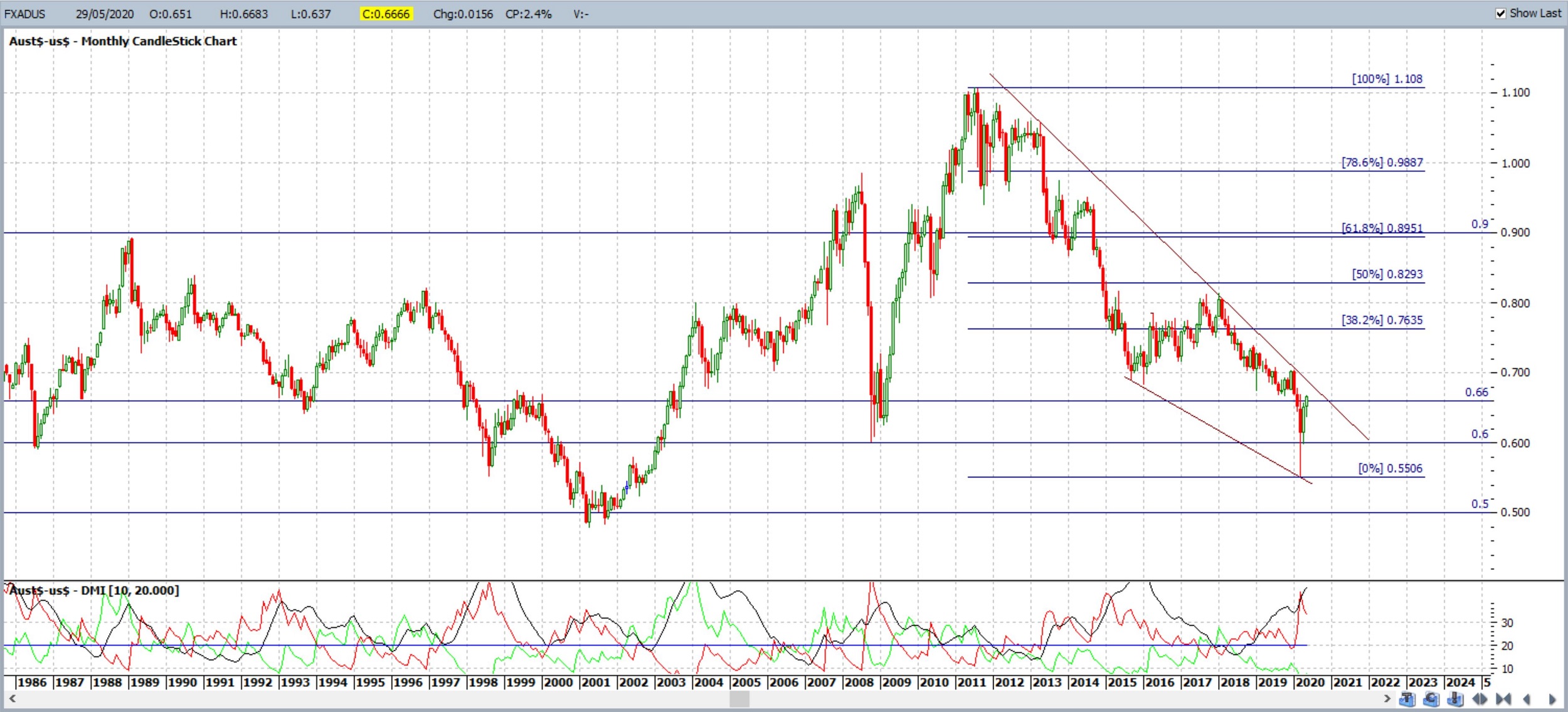Image resolution: width=1568 pixels, height=712 pixels.
Task: Click the DMI axis value 10
Action: (1507, 669)
